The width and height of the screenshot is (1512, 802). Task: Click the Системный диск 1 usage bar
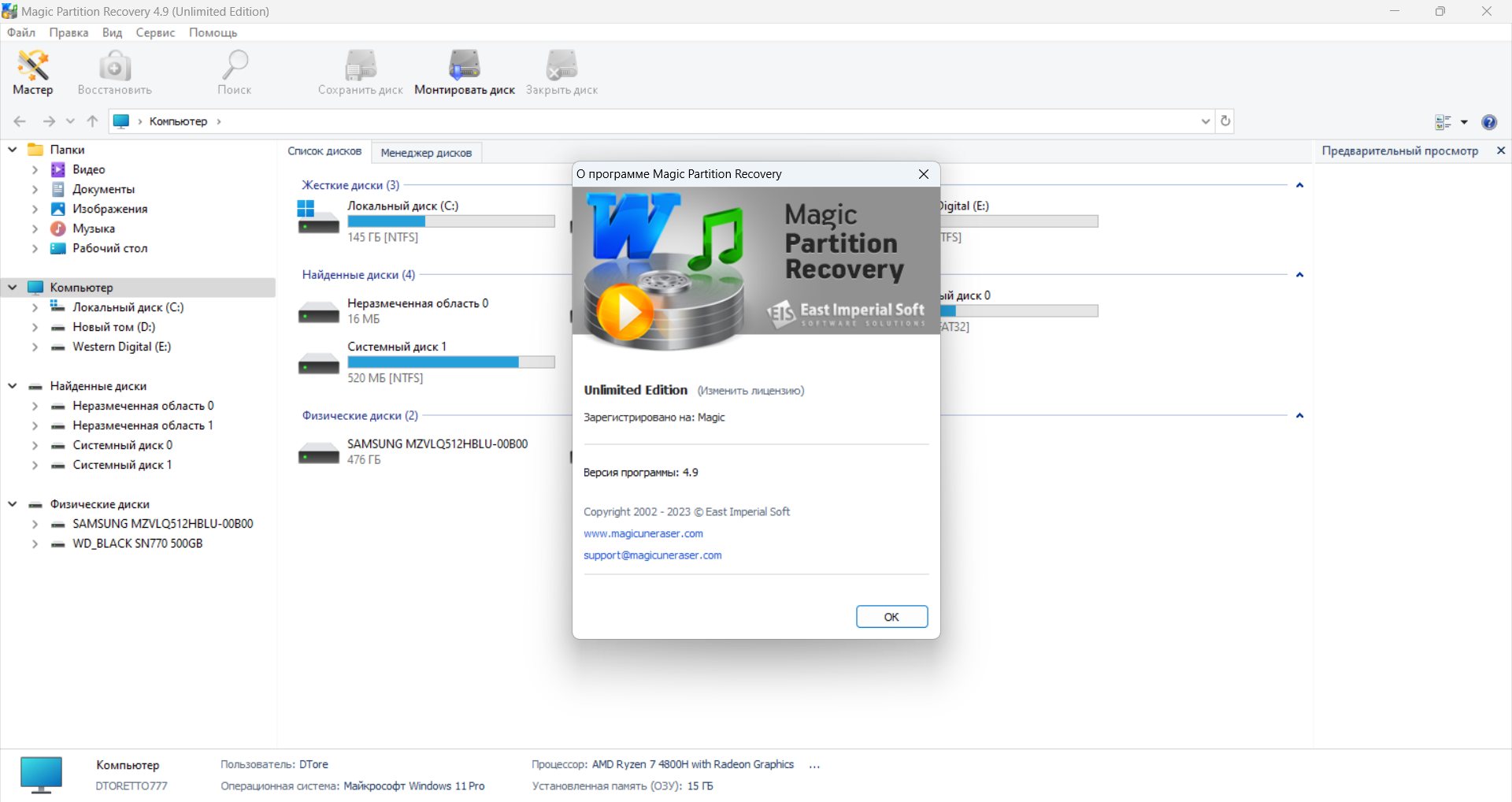(x=451, y=362)
